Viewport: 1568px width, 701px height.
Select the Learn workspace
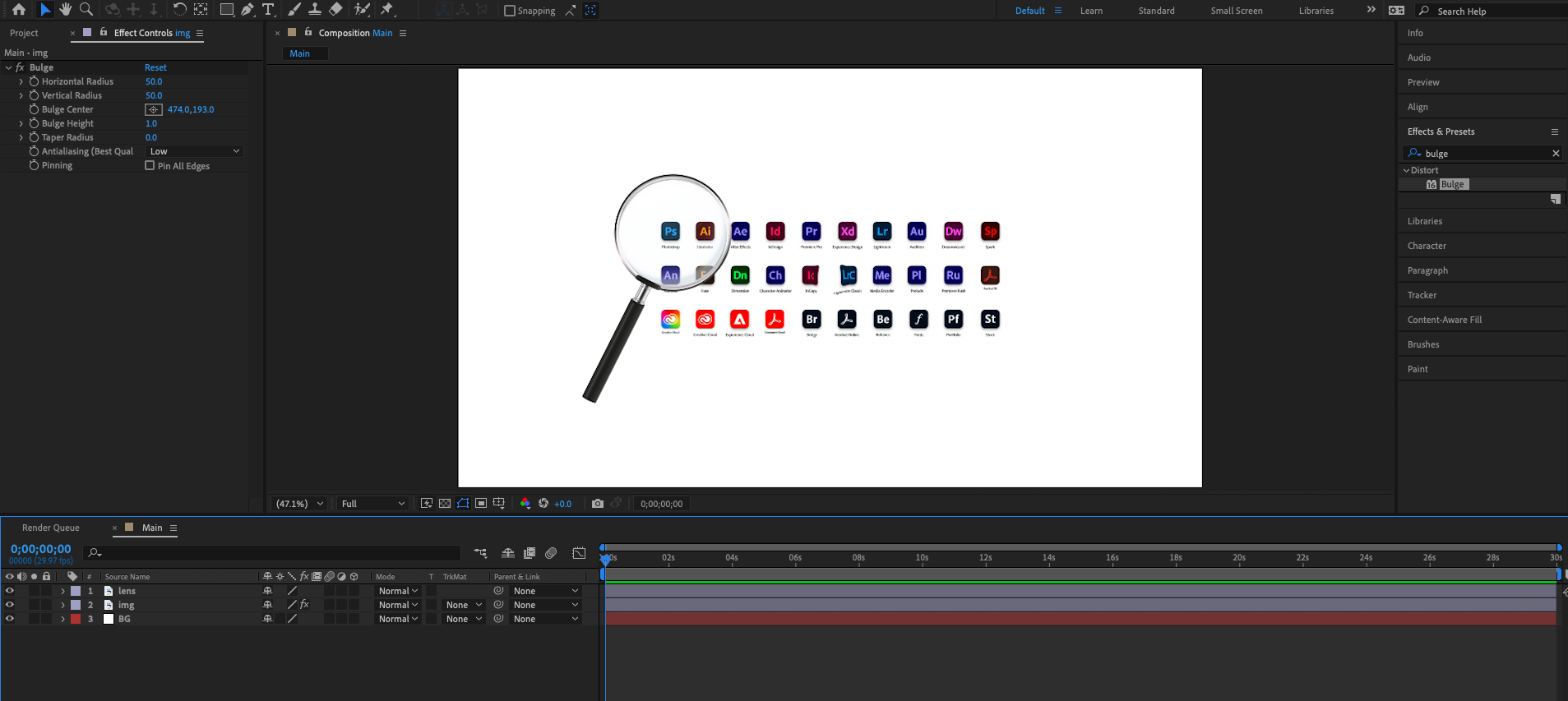1091,11
